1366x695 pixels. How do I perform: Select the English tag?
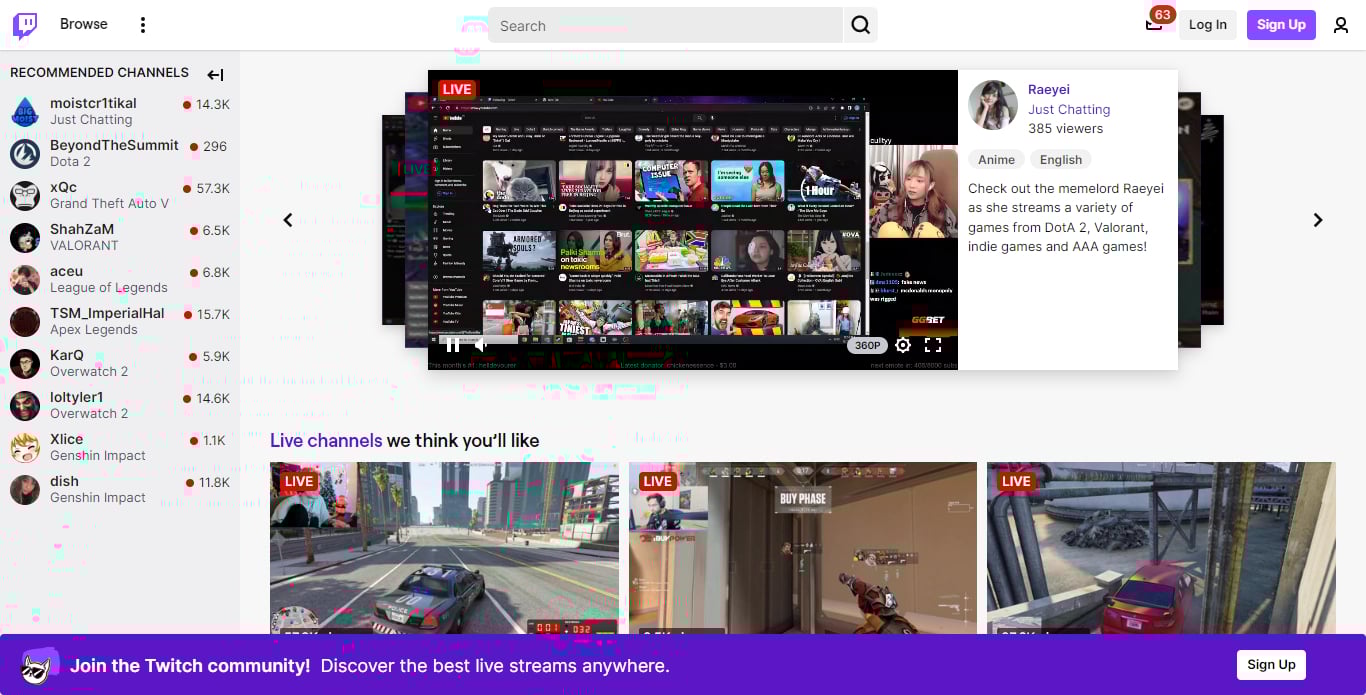click(x=1061, y=159)
